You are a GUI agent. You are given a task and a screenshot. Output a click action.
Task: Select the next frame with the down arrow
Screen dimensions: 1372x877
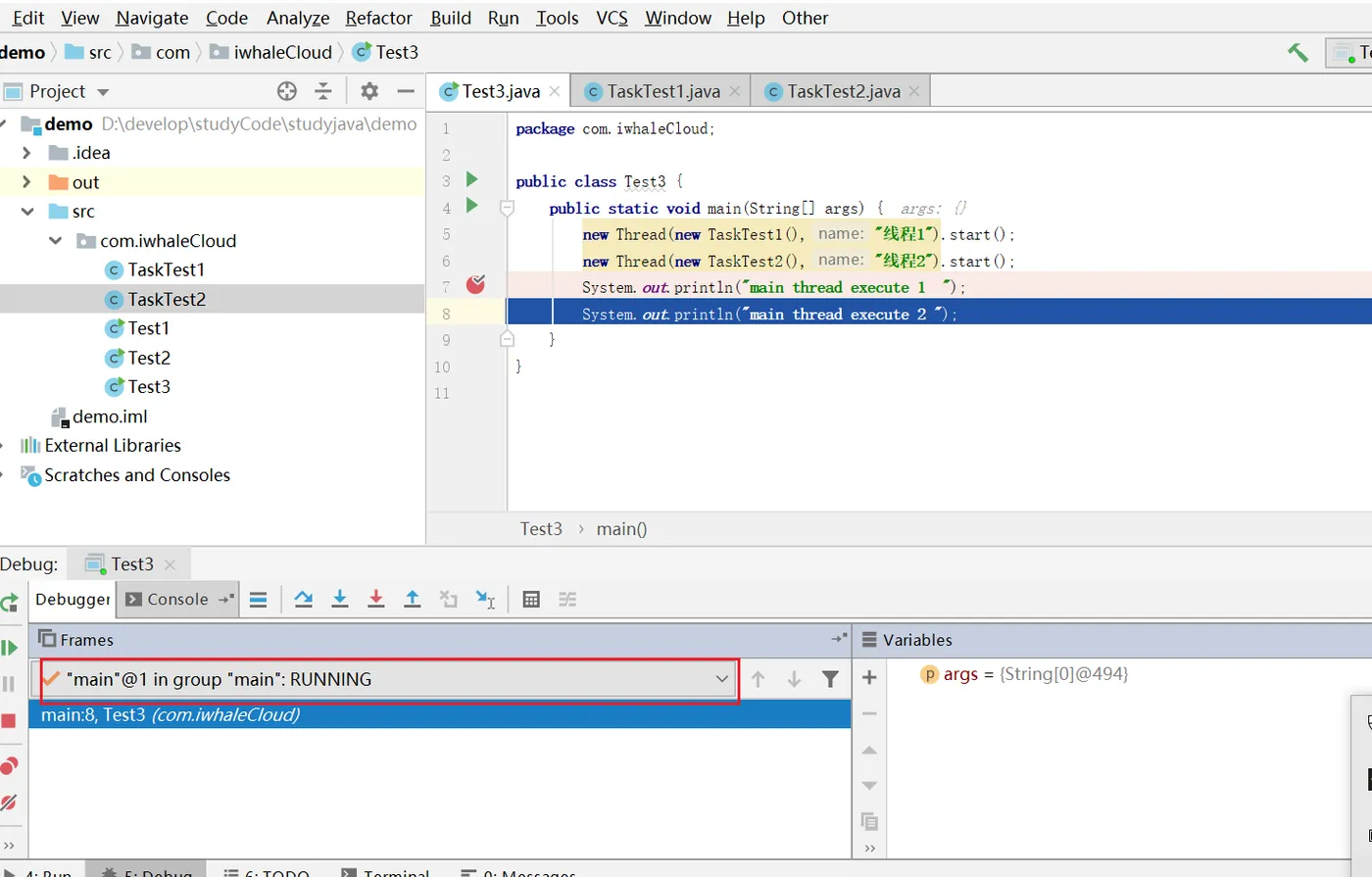coord(794,679)
